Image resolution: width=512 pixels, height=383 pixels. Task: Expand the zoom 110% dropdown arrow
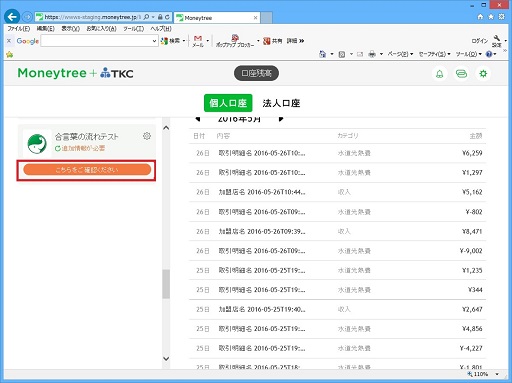tap(497, 374)
